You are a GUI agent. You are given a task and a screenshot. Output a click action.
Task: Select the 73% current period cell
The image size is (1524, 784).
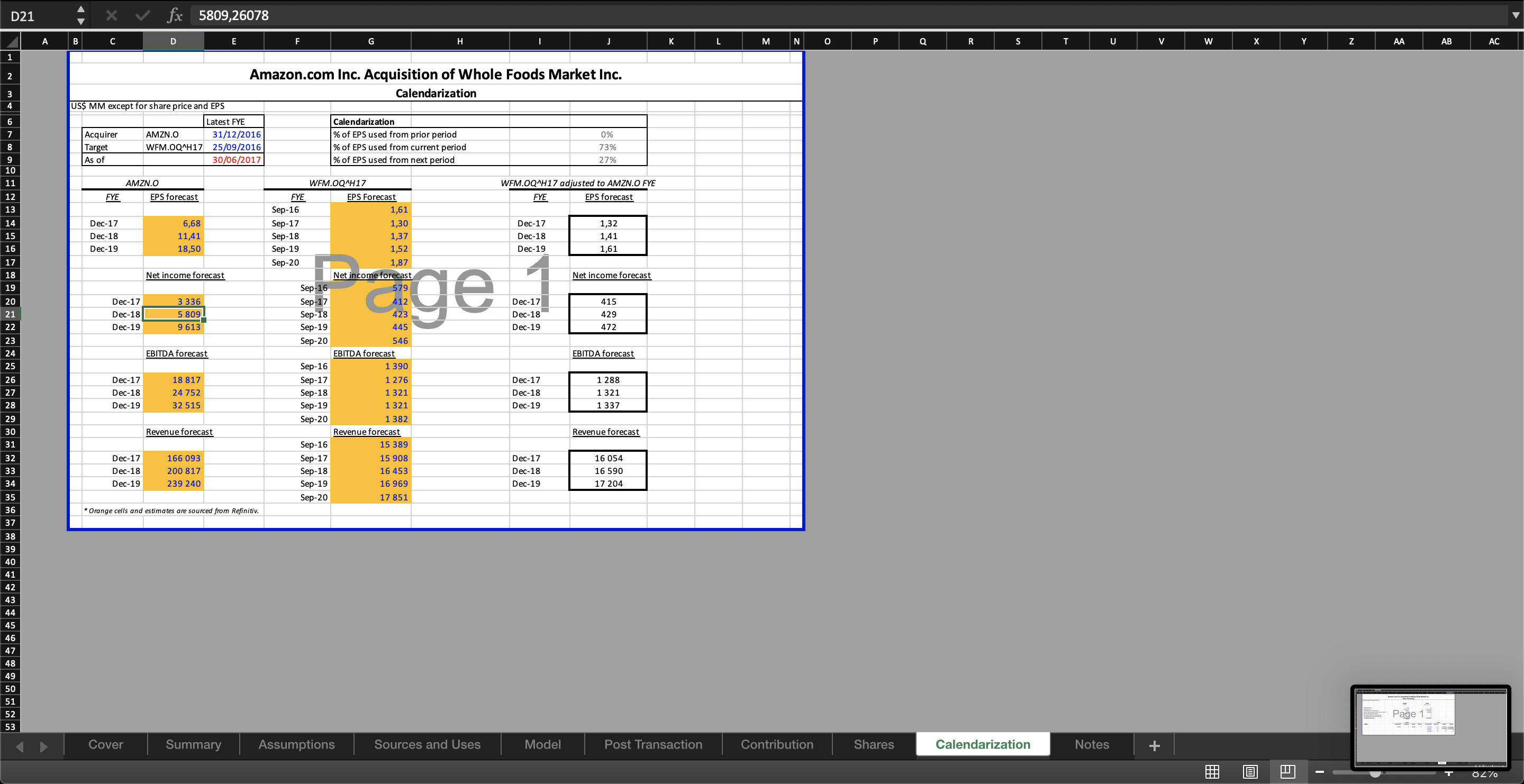coord(608,147)
